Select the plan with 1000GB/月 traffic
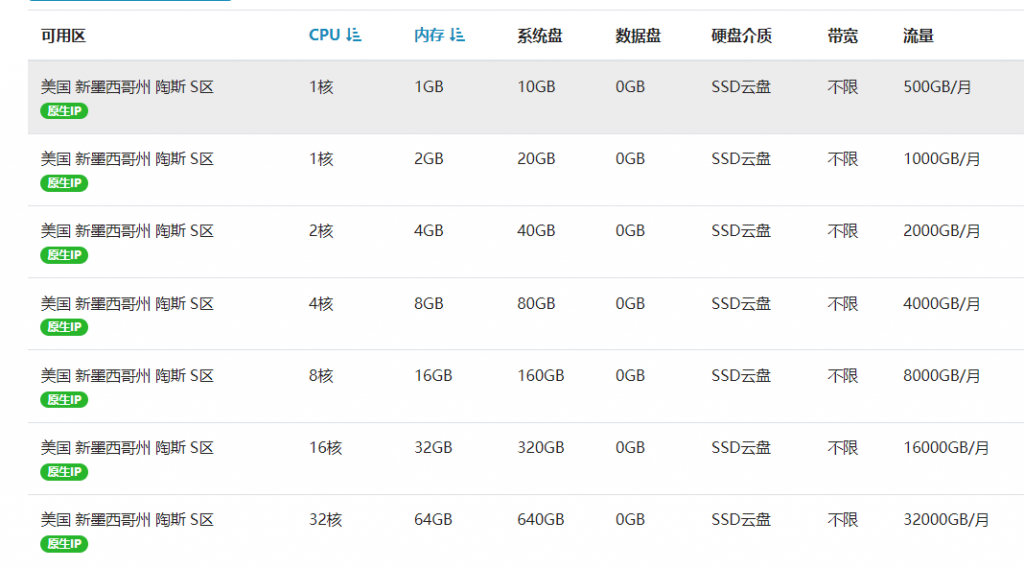Image resolution: width=1024 pixels, height=569 pixels. pyautogui.click(x=526, y=170)
